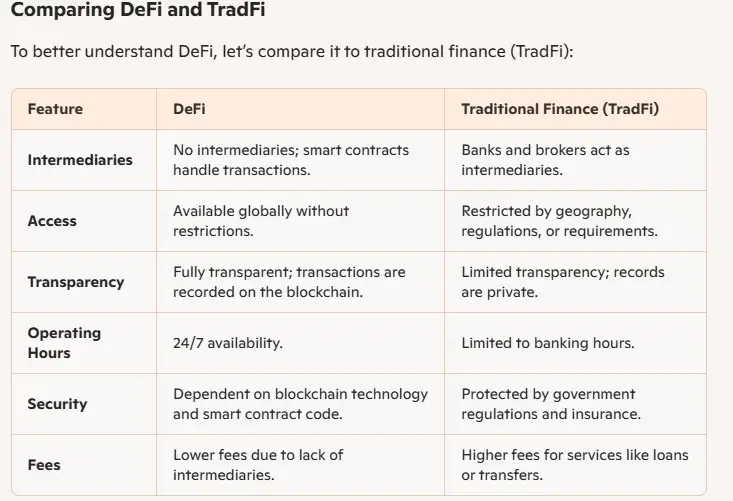Select the 'Lower fees due to lack of intermediaries' cell
This screenshot has width=733, height=501.
point(258,465)
